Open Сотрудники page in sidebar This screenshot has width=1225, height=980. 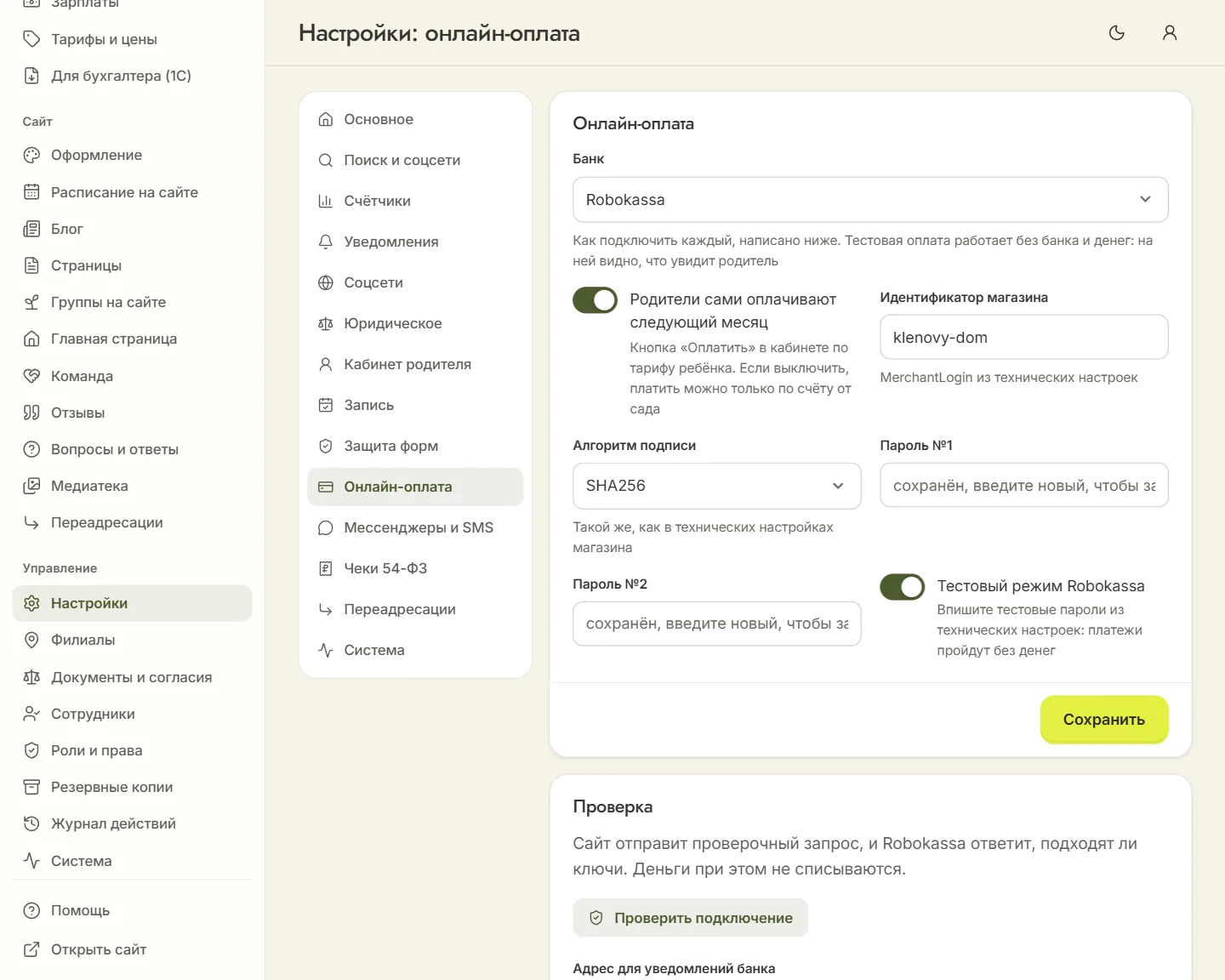[132, 714]
